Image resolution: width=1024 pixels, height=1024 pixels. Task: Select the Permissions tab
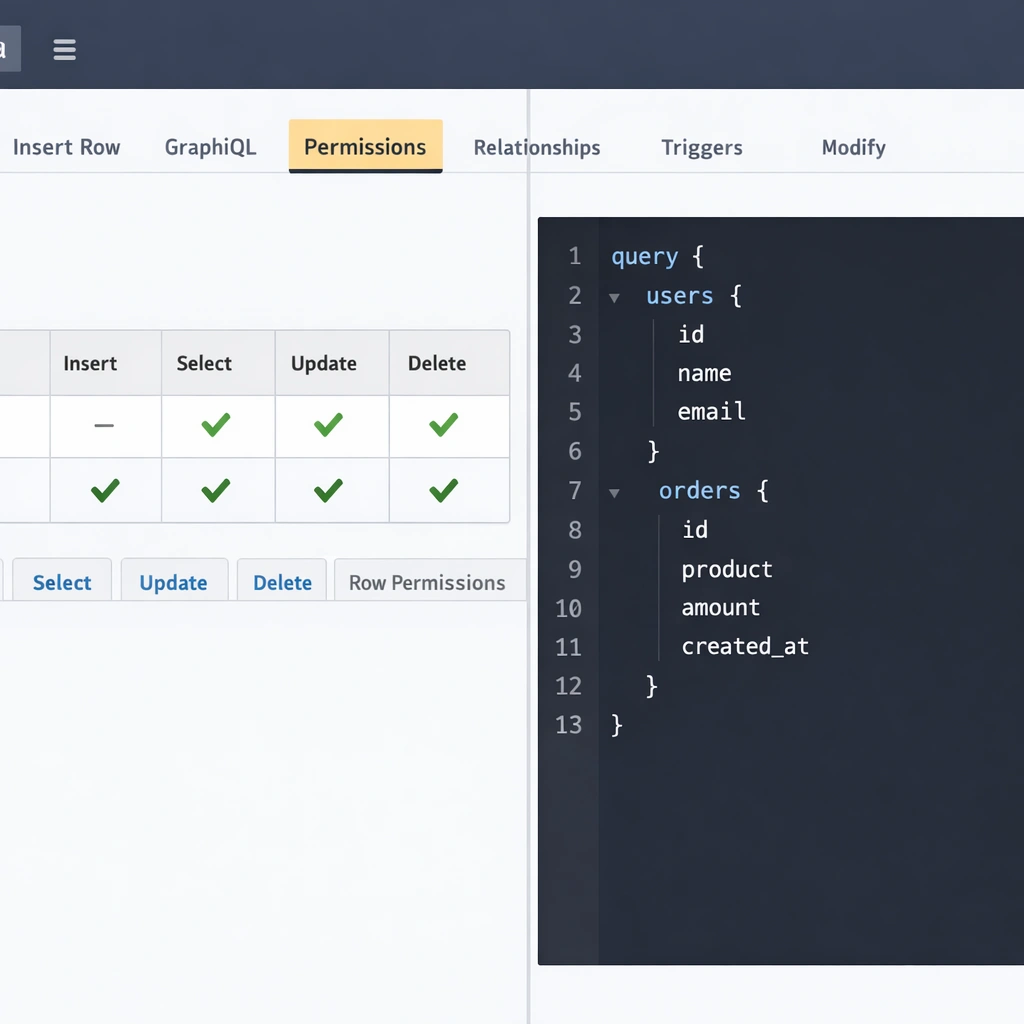[x=365, y=148]
